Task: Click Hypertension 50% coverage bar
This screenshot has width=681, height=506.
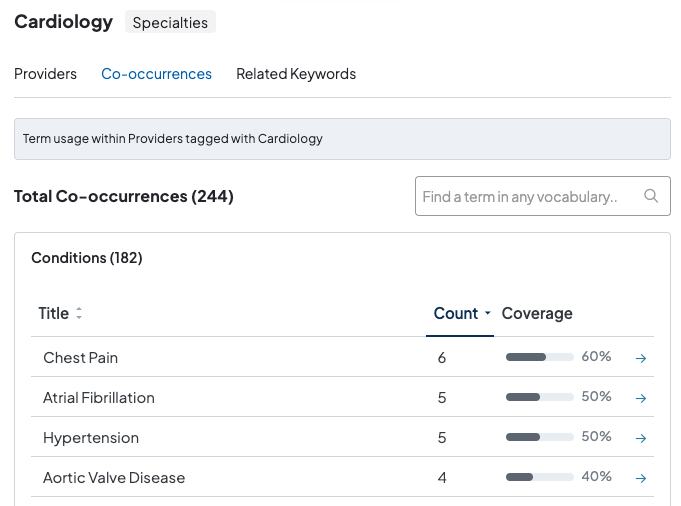Action: click(540, 437)
